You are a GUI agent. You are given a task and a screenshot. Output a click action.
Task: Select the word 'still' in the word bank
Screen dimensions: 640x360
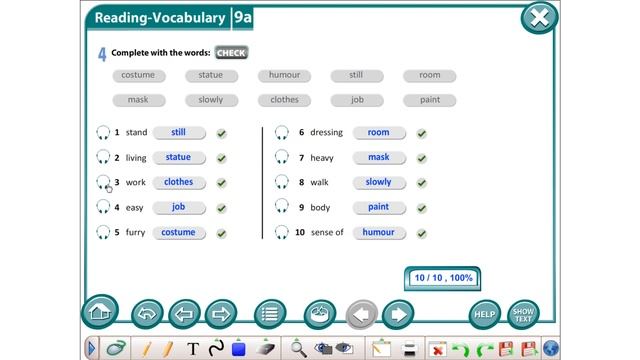point(357,76)
